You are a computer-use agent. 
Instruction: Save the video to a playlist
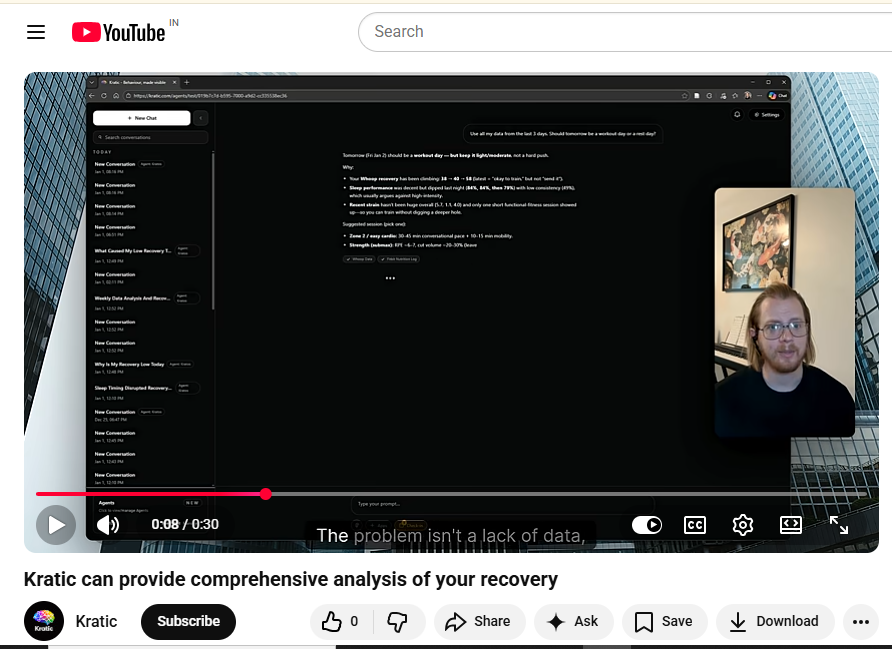[x=664, y=621]
